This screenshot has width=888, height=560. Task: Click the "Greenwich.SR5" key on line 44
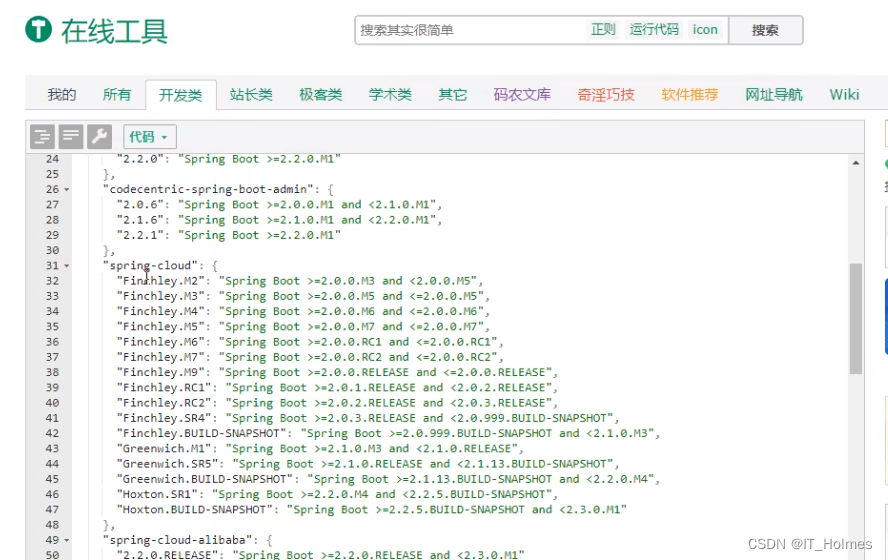[170, 464]
